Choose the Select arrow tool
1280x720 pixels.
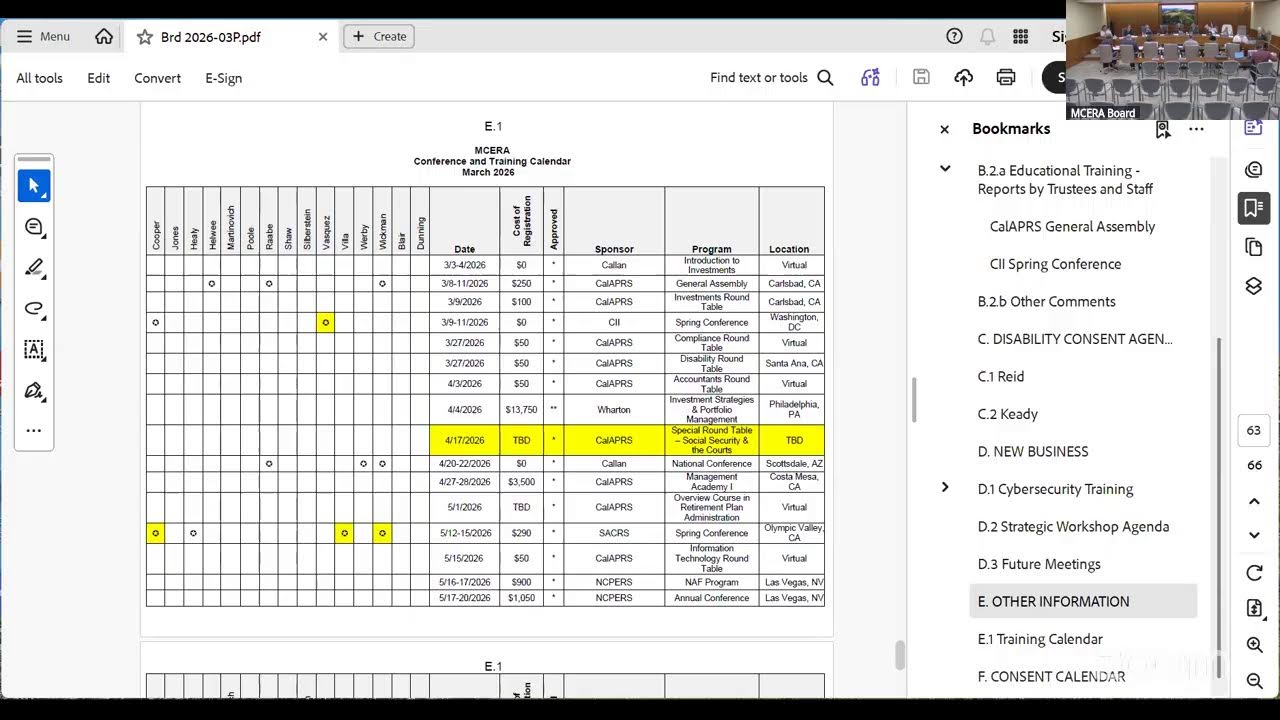tap(34, 186)
